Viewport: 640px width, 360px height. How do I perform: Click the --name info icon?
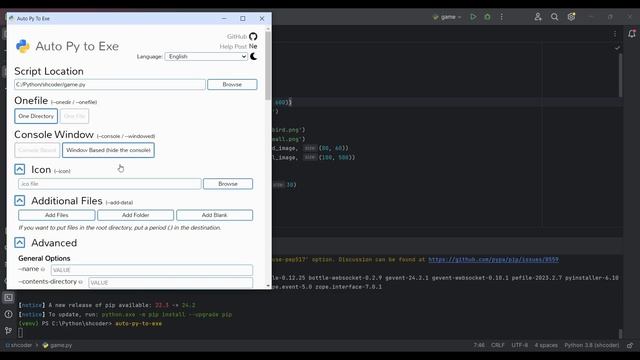click(x=43, y=269)
